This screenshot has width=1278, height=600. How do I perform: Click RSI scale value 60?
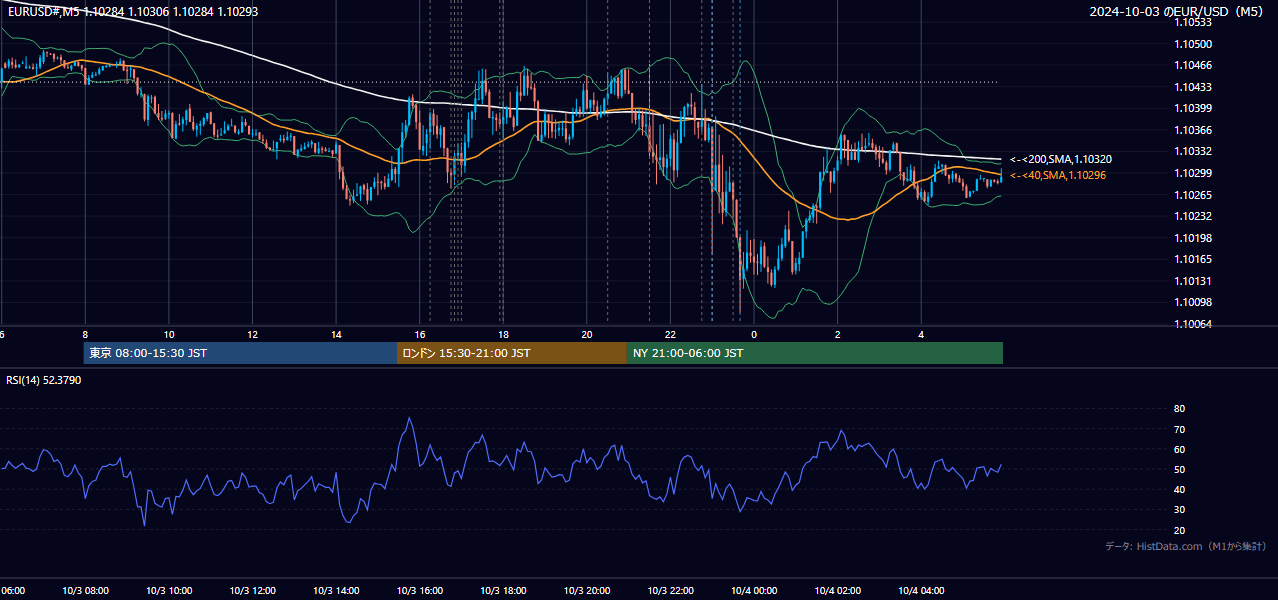(1180, 449)
